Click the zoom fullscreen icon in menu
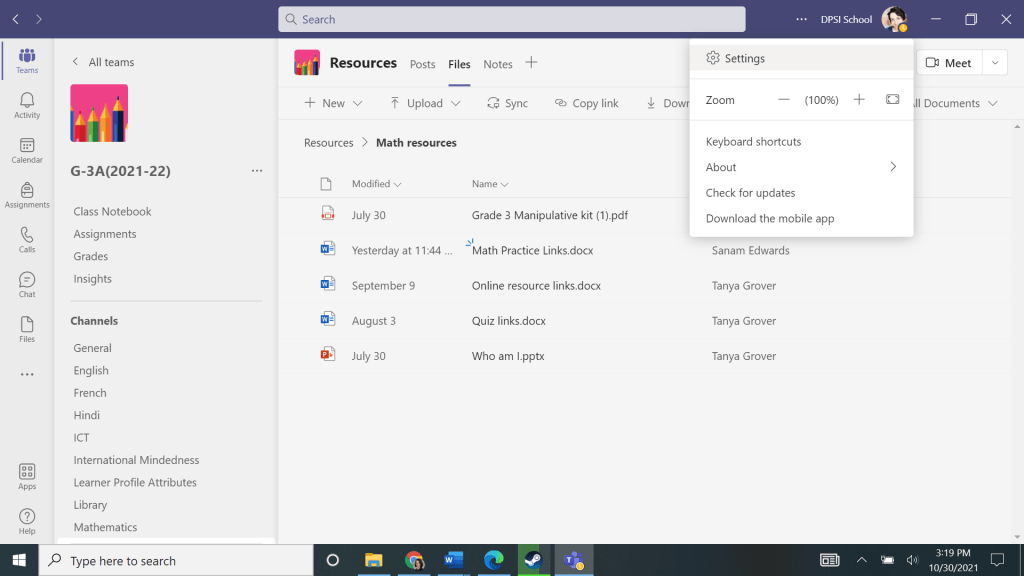The image size is (1024, 576). (x=892, y=100)
